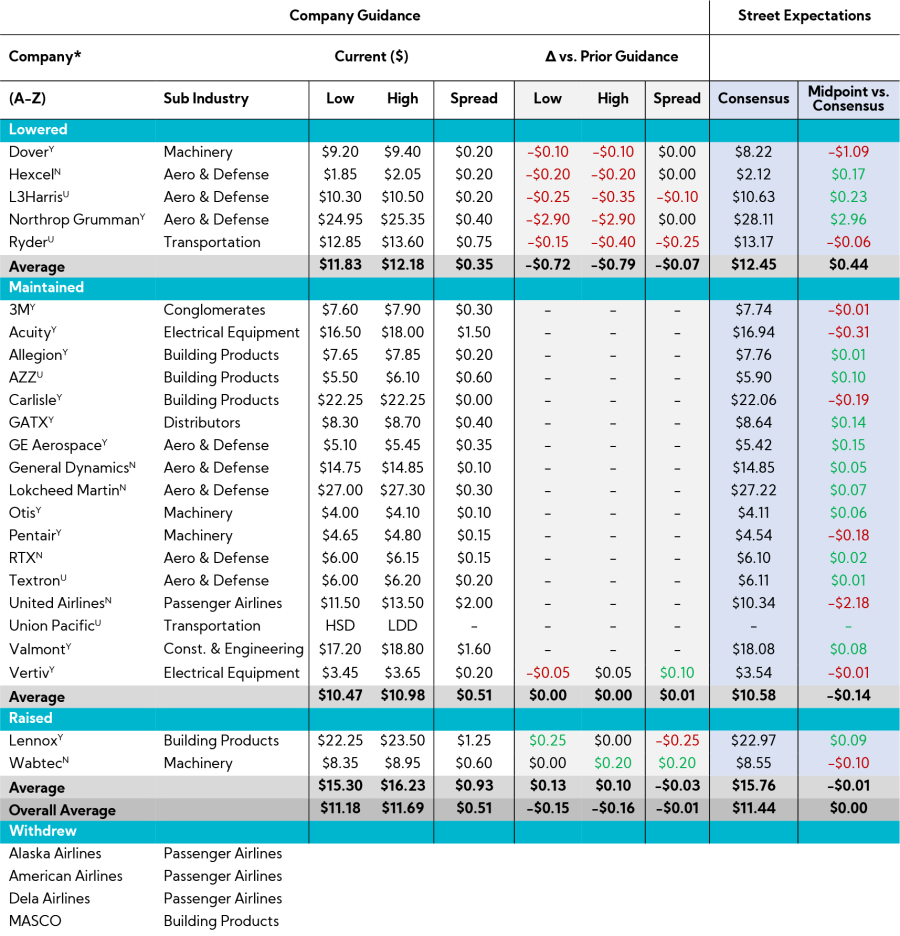900x936 pixels.
Task: Click the "Conglomerates" sub industry cell
Action: [x=213, y=310]
